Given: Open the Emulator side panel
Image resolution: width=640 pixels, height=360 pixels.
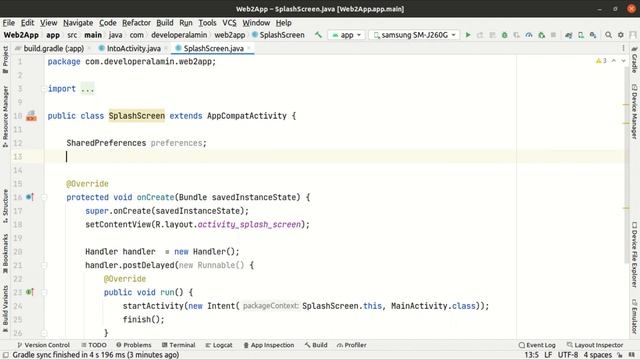Looking at the screenshot, I should coord(634,316).
